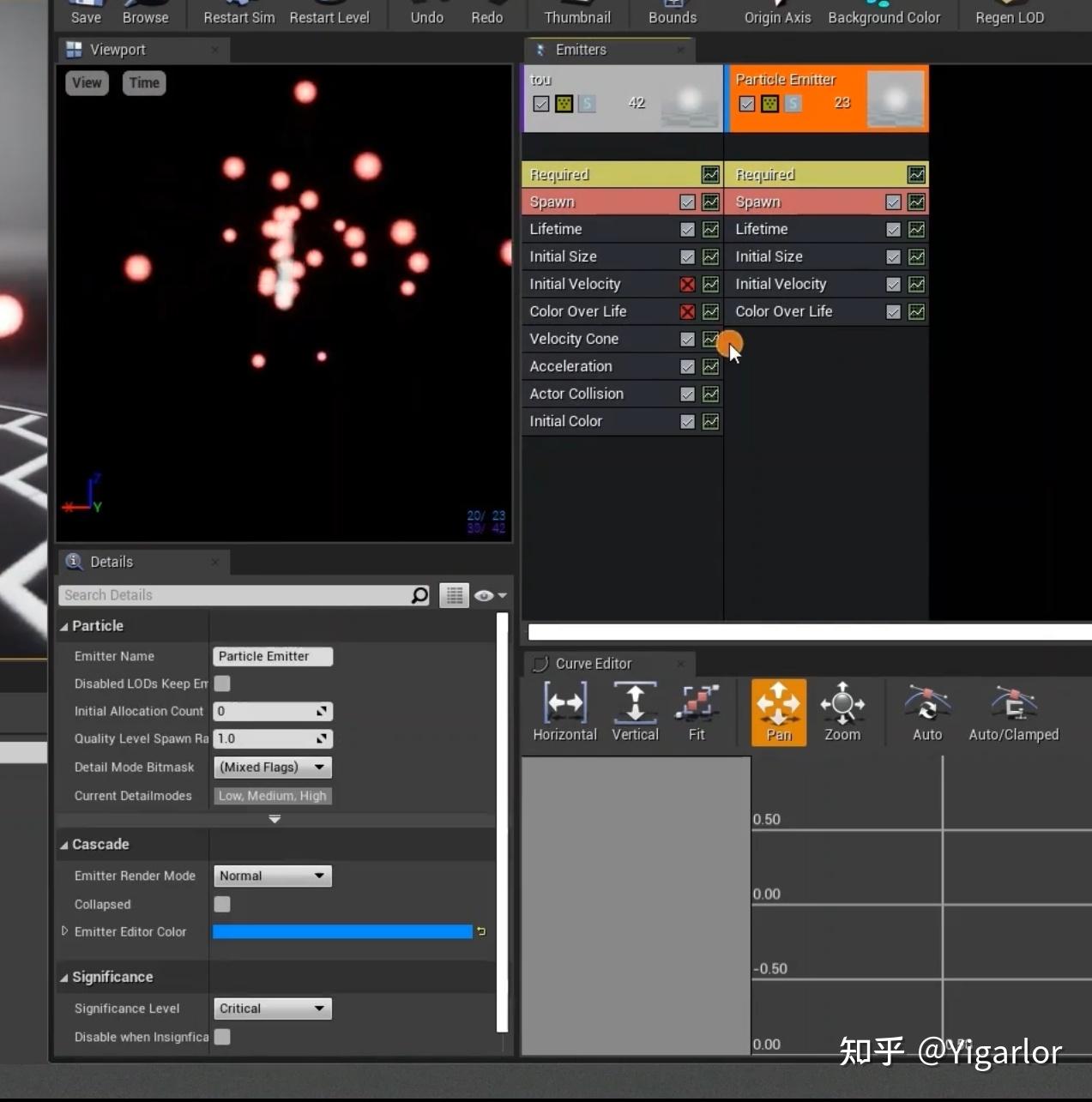
Task: Click tou emitter solo S icon
Action: pyautogui.click(x=587, y=104)
